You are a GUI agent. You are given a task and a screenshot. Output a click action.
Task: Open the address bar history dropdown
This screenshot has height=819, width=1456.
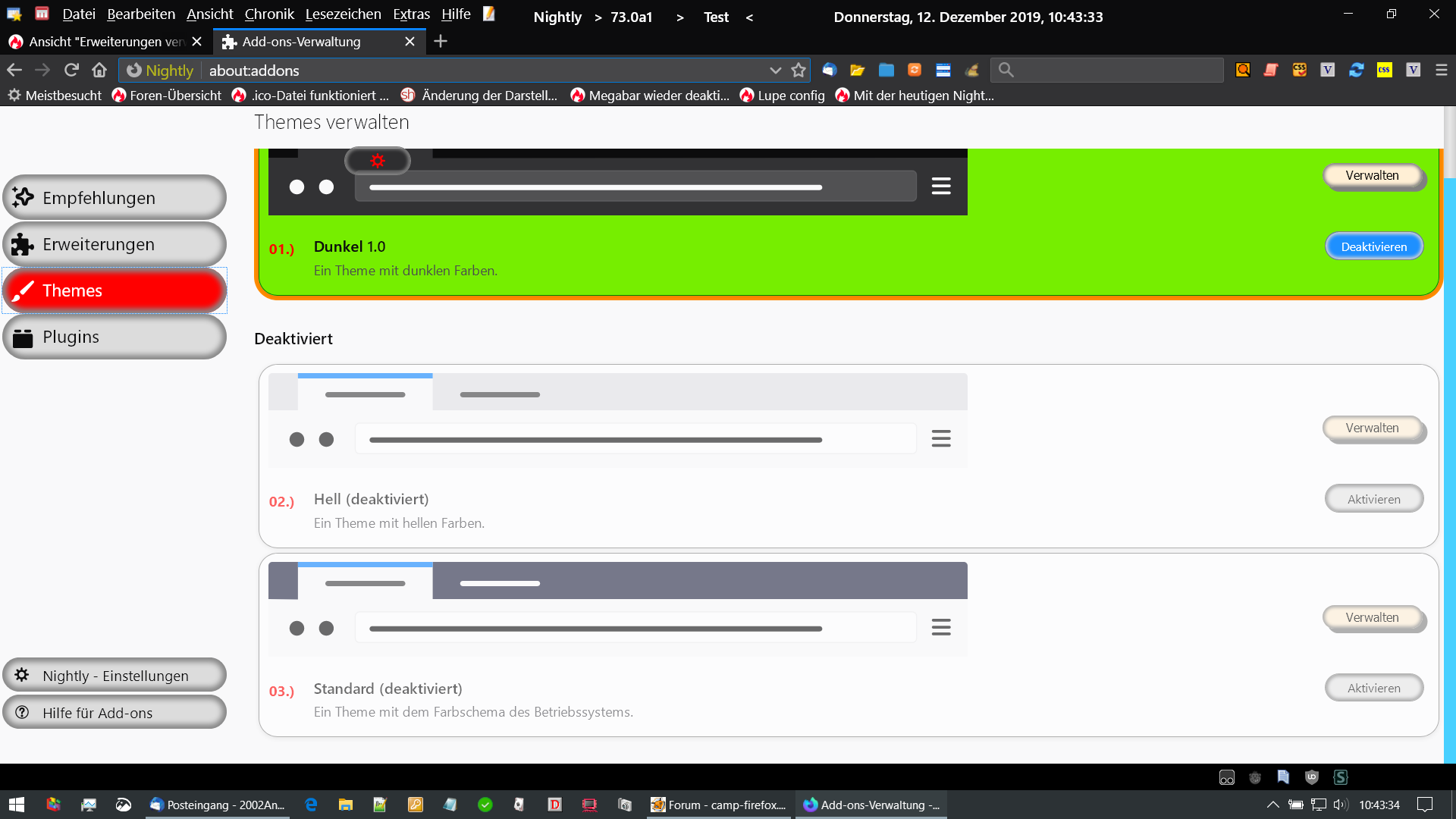[775, 71]
